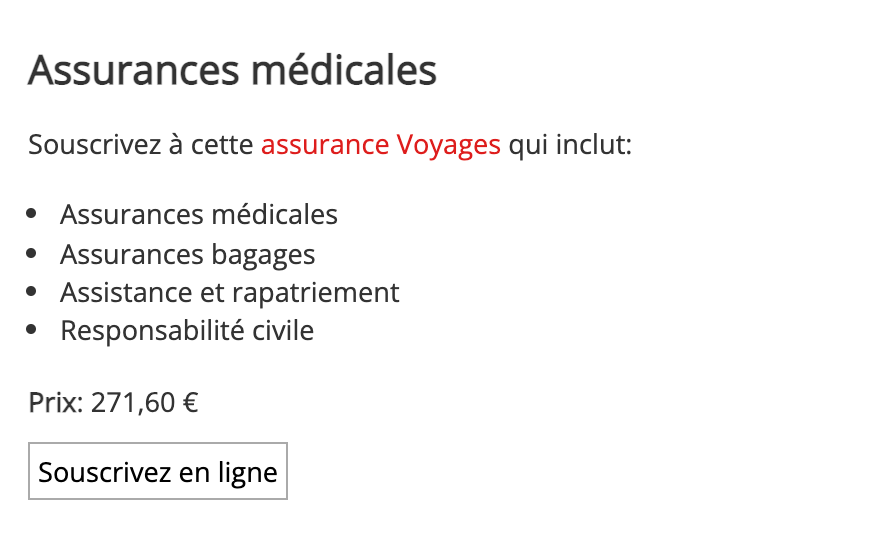Click the text qui inclut:
The image size is (874, 542).
570,145
